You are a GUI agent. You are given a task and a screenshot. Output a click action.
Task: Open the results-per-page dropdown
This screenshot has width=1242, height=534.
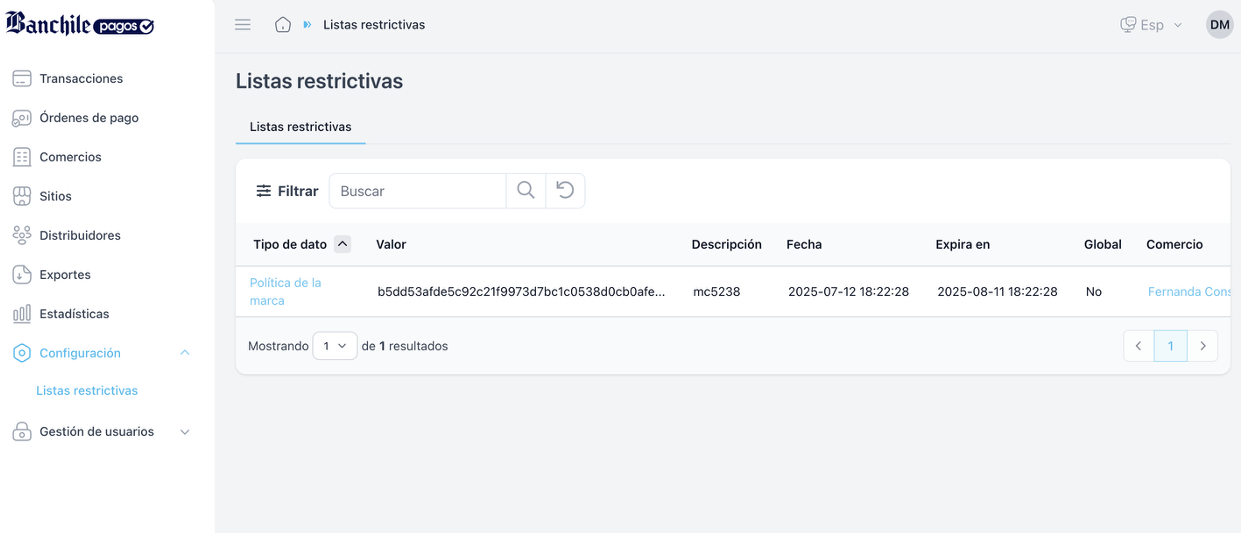(335, 346)
